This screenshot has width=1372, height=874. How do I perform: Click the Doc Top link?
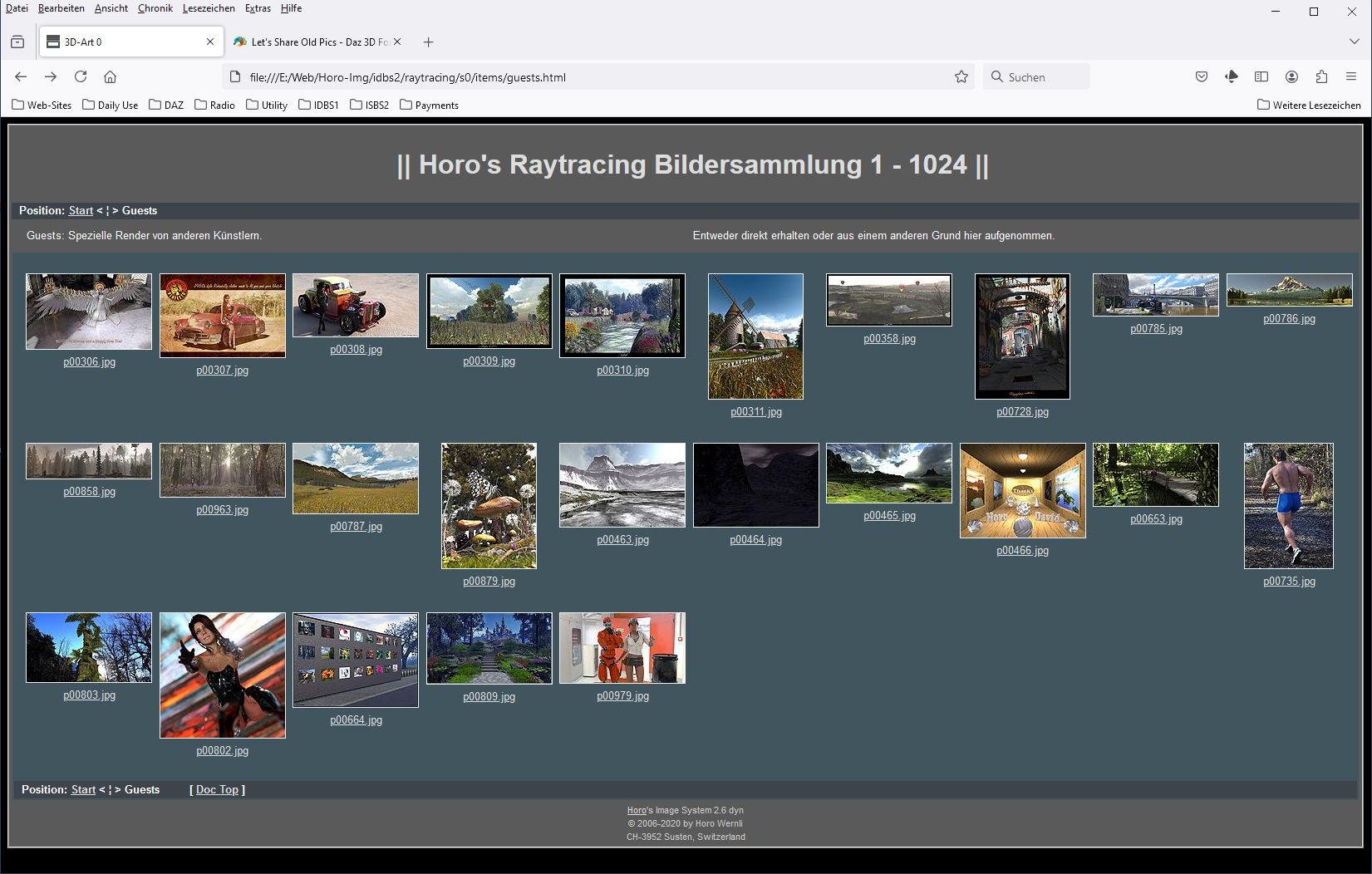pyautogui.click(x=217, y=789)
